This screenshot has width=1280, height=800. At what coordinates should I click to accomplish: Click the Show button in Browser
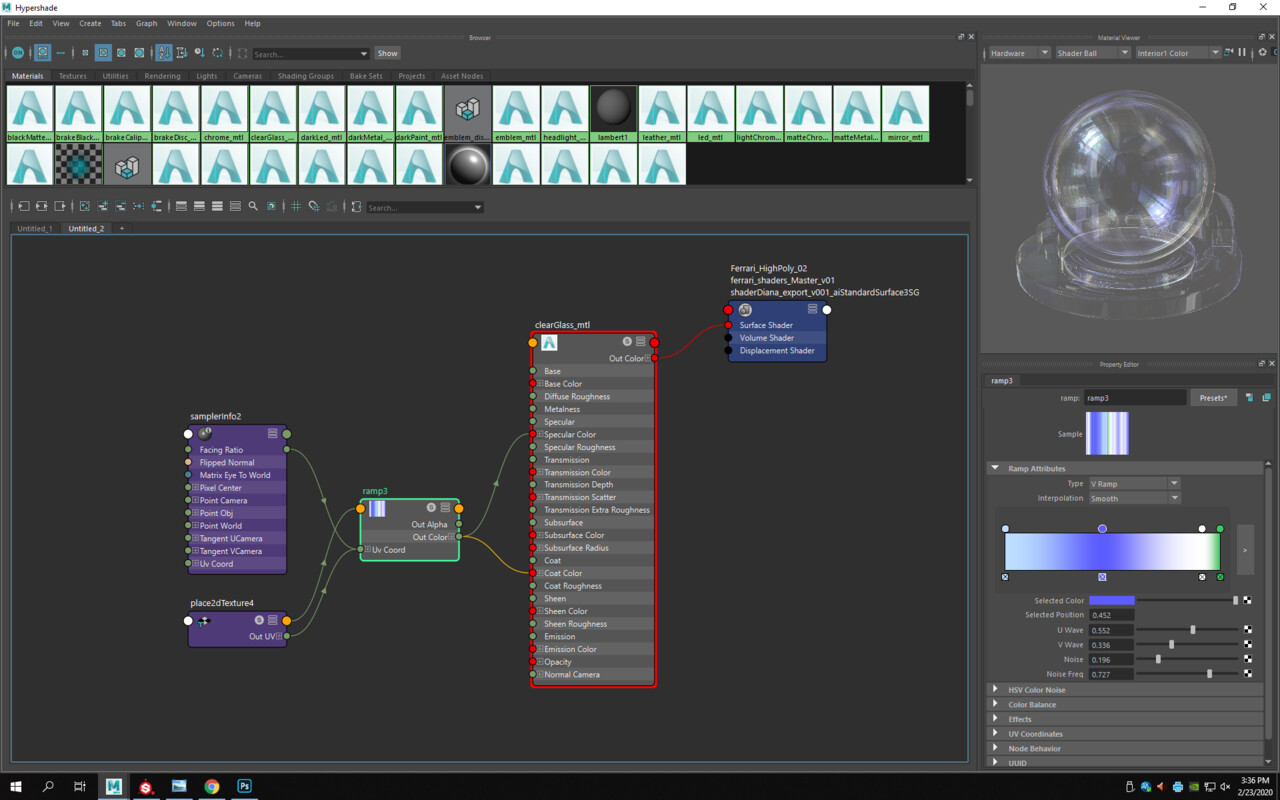pos(387,53)
